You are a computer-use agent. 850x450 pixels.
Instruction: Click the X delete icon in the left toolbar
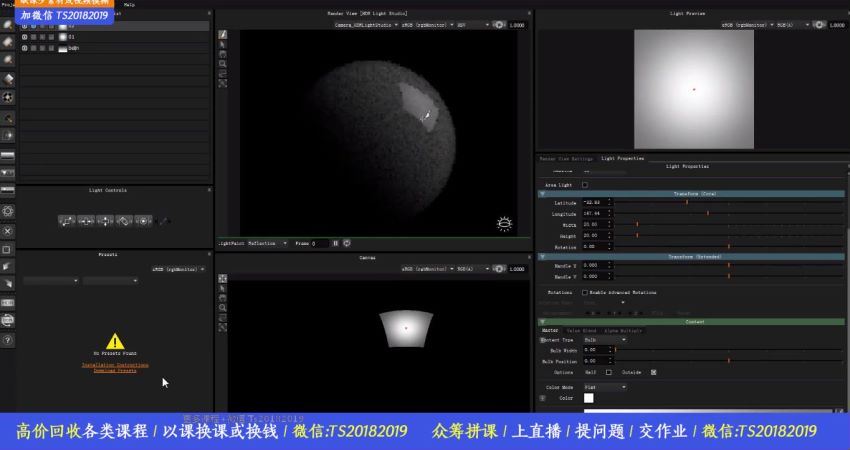(8, 231)
